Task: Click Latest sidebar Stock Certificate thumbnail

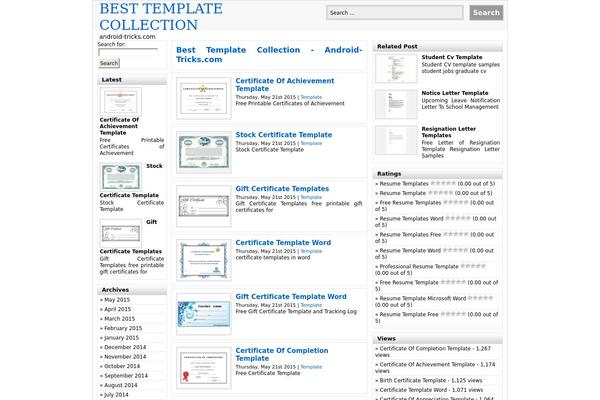Action: coord(121,177)
